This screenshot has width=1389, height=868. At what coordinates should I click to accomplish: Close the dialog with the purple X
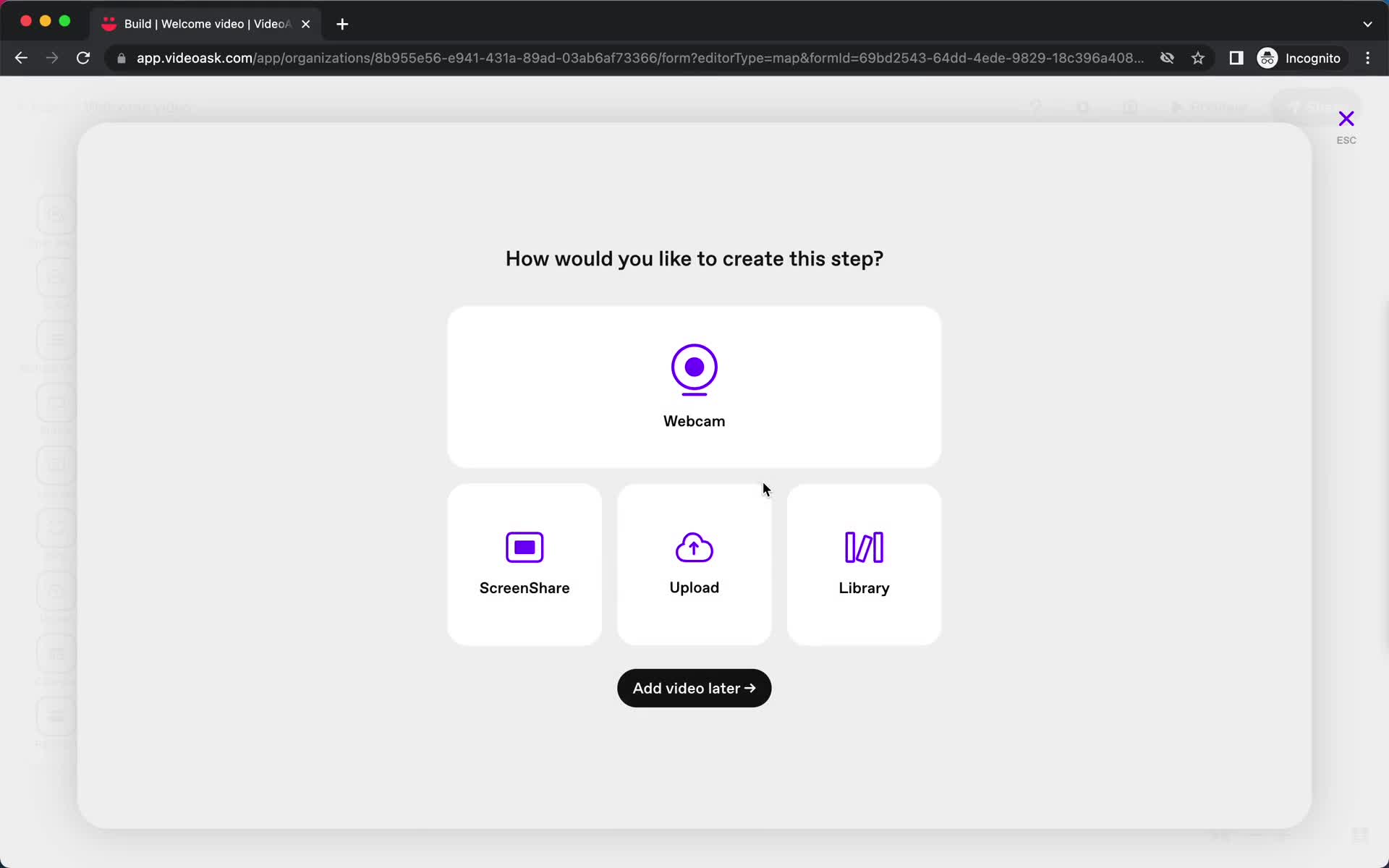pyautogui.click(x=1346, y=119)
